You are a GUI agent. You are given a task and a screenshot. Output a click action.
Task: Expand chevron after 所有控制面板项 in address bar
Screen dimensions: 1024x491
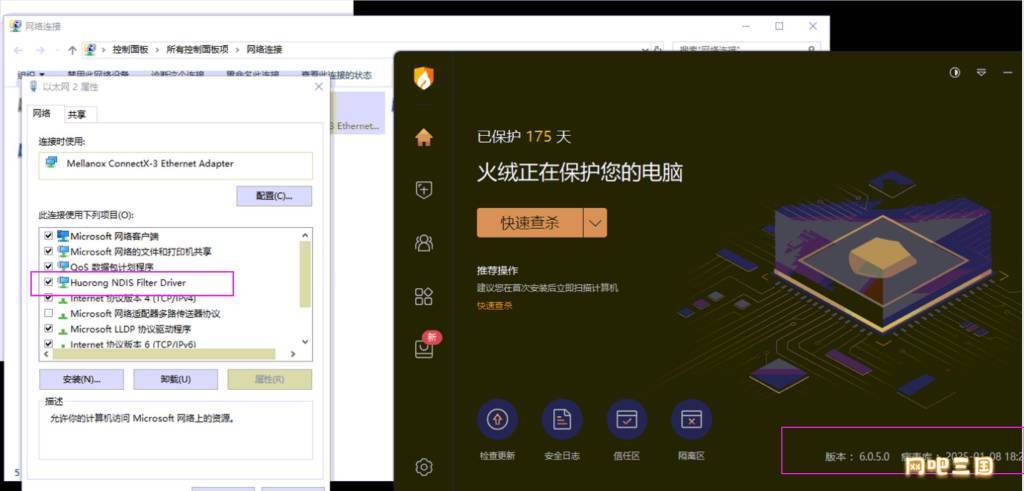pyautogui.click(x=238, y=50)
